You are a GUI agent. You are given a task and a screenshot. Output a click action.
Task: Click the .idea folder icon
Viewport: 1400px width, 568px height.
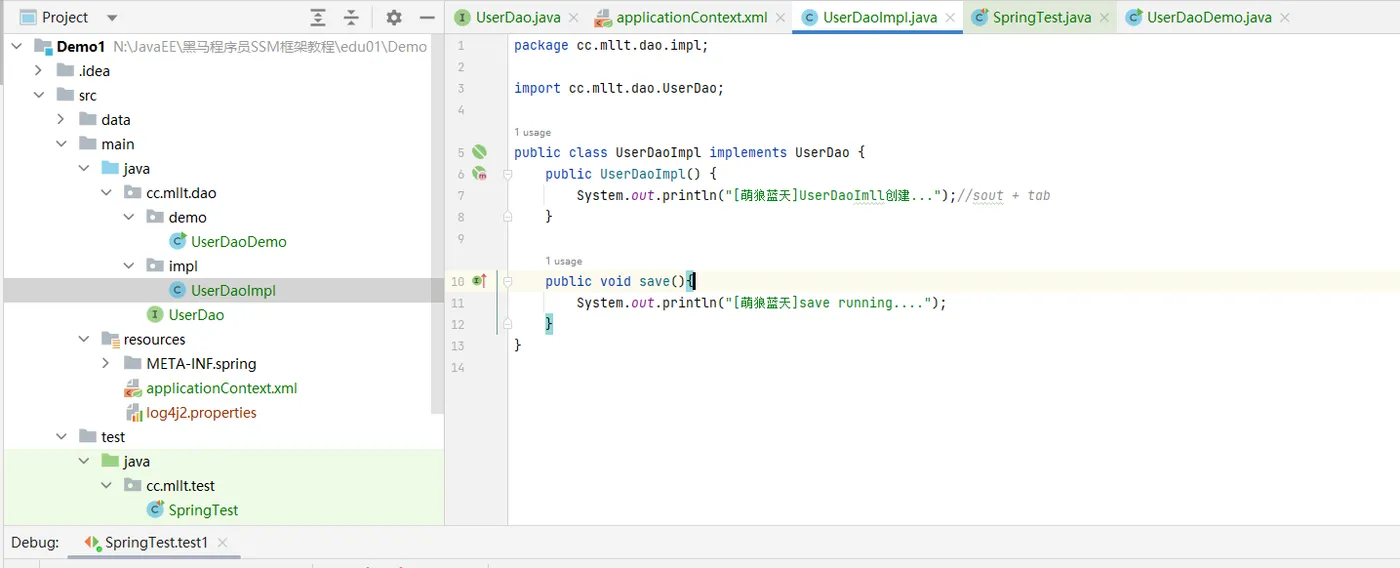tap(66, 70)
